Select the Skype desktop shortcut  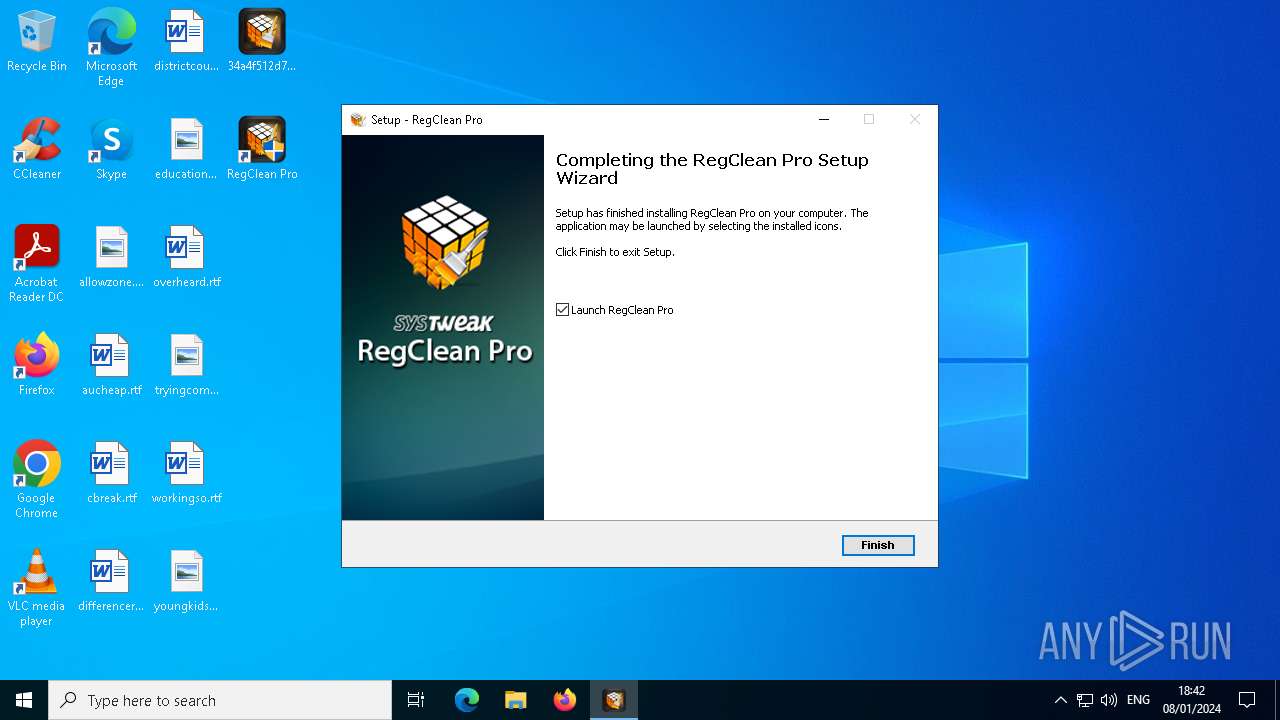pos(111,150)
